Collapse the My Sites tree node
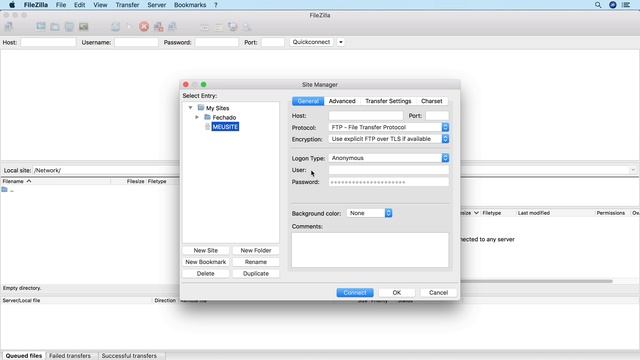Image resolution: width=640 pixels, height=360 pixels. (190, 108)
